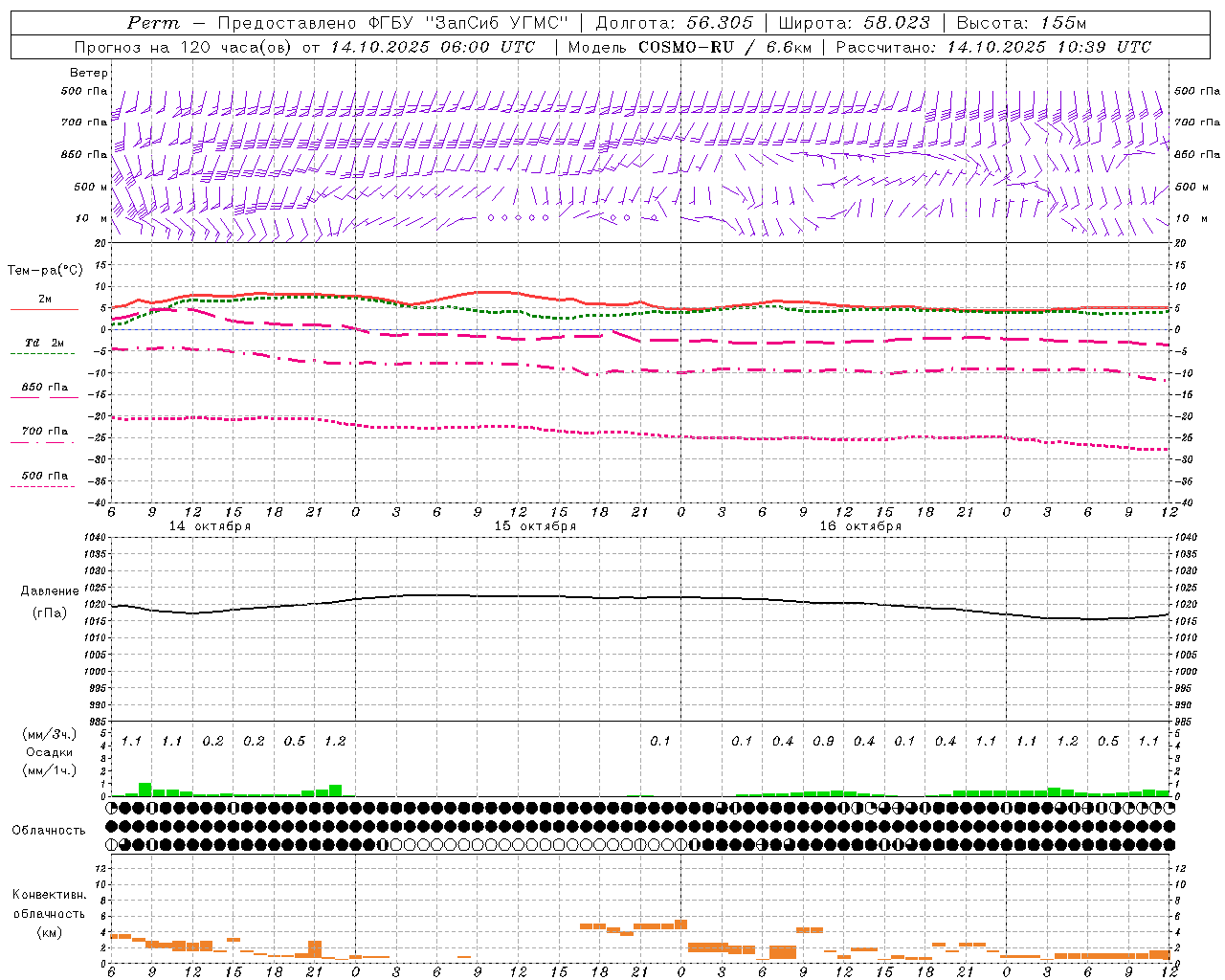Click the "(мм/3ч.)" precipitation unit label
This screenshot has height=980, width=1225.
coord(50,734)
